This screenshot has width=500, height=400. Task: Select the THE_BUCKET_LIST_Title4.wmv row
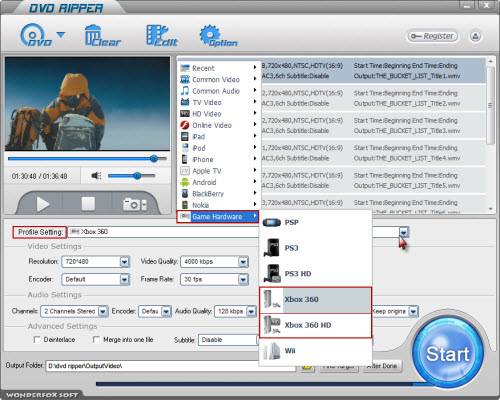click(x=373, y=153)
